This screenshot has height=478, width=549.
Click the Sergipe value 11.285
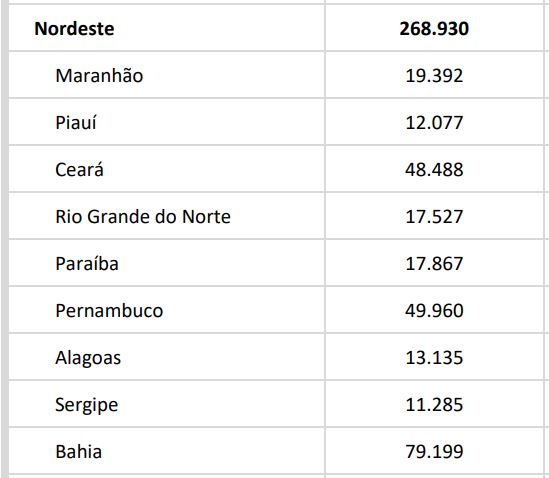(x=434, y=405)
